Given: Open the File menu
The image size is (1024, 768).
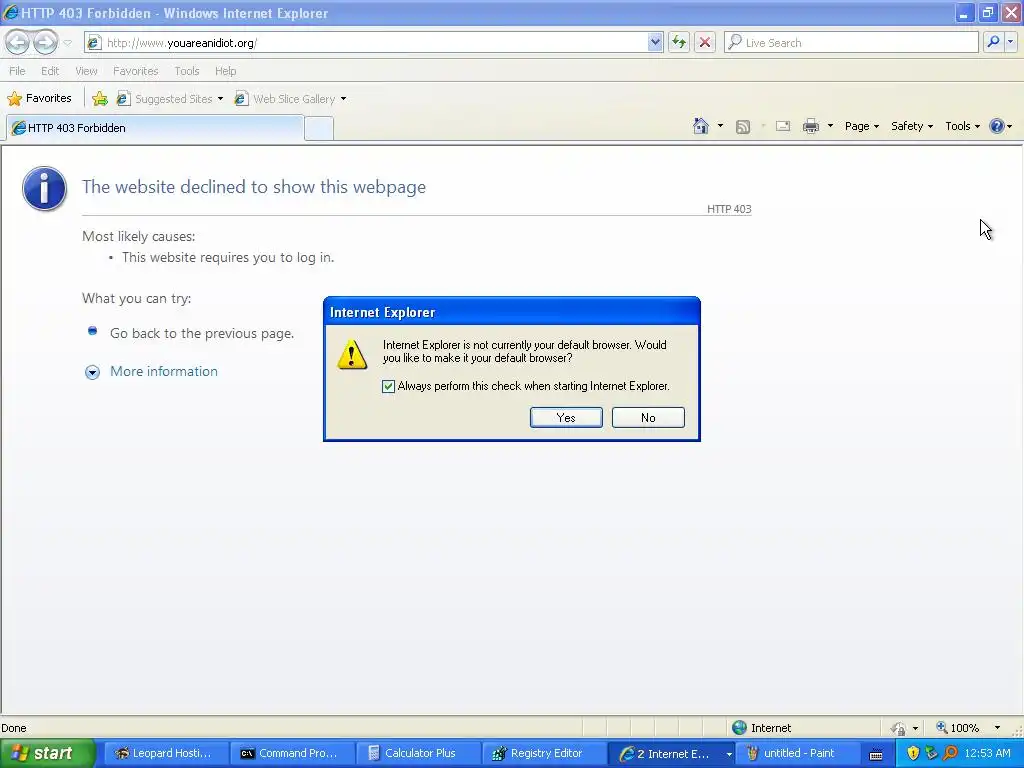Looking at the screenshot, I should [17, 71].
